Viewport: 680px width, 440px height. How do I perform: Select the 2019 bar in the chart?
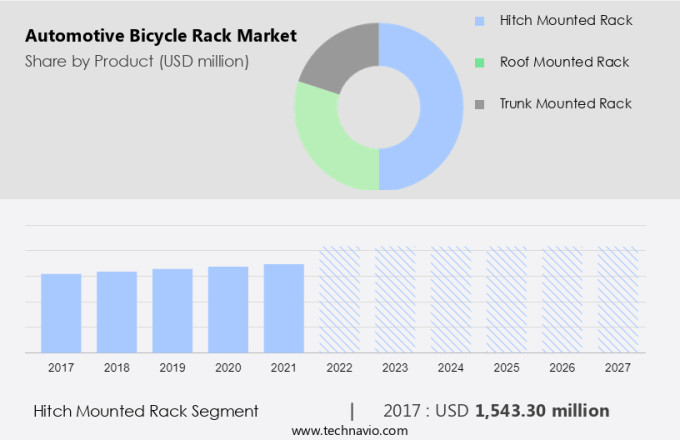(x=172, y=310)
